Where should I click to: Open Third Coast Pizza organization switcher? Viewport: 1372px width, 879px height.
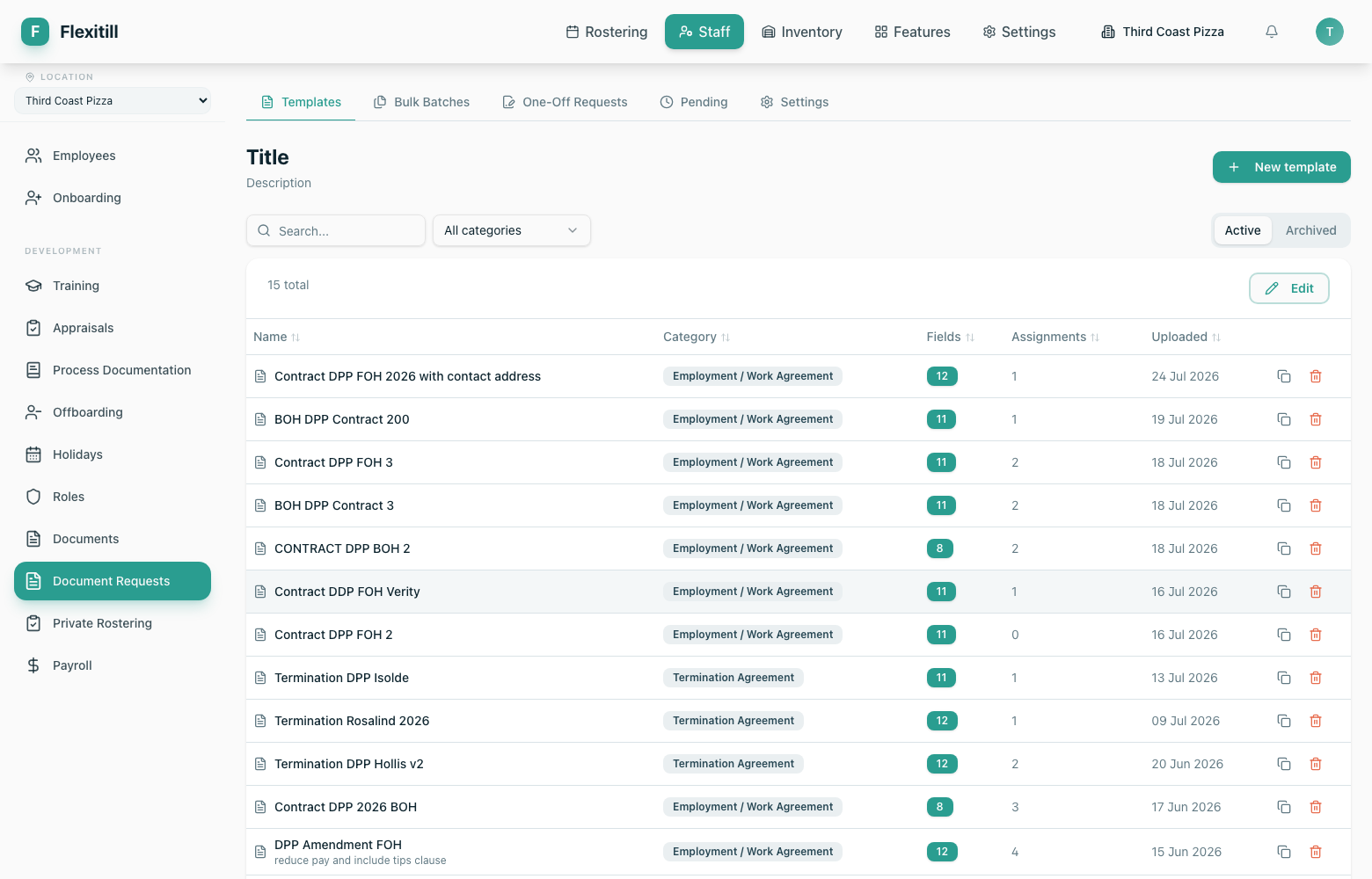click(1163, 32)
